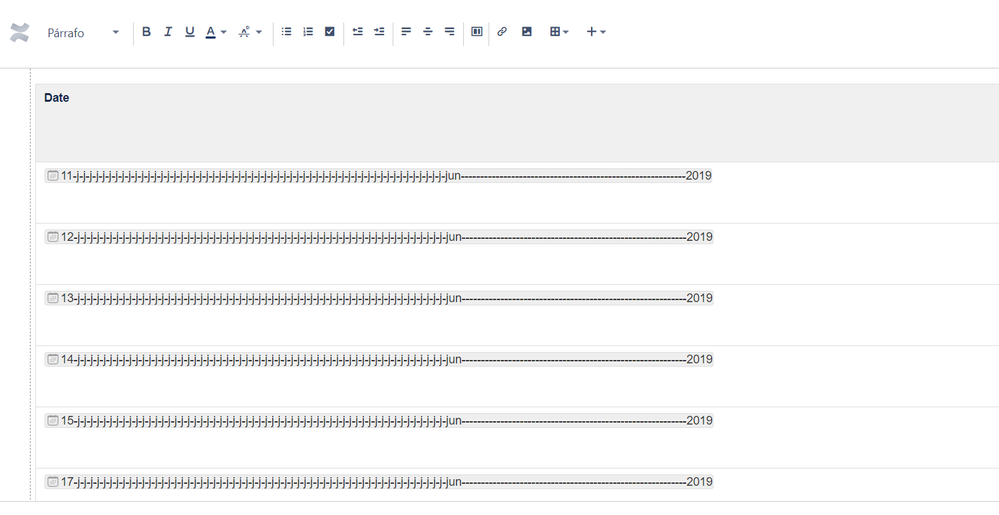
Task: Click the date lozenge starting with 12
Action: click(378, 237)
